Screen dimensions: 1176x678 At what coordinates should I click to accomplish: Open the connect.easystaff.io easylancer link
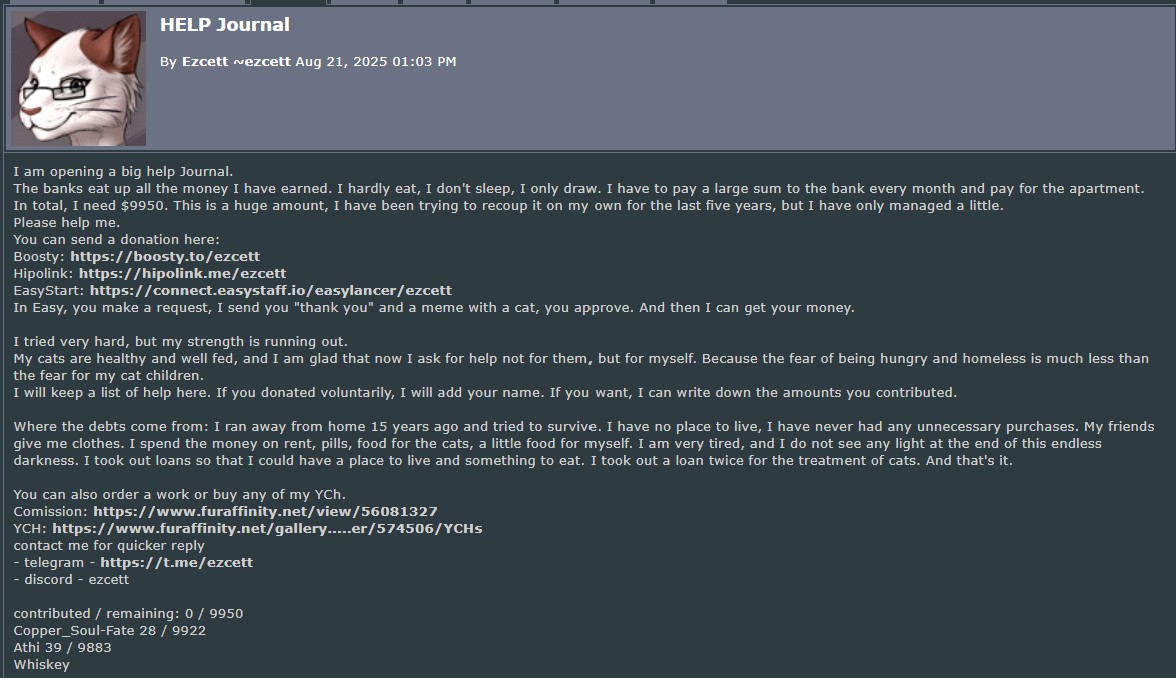coord(270,290)
